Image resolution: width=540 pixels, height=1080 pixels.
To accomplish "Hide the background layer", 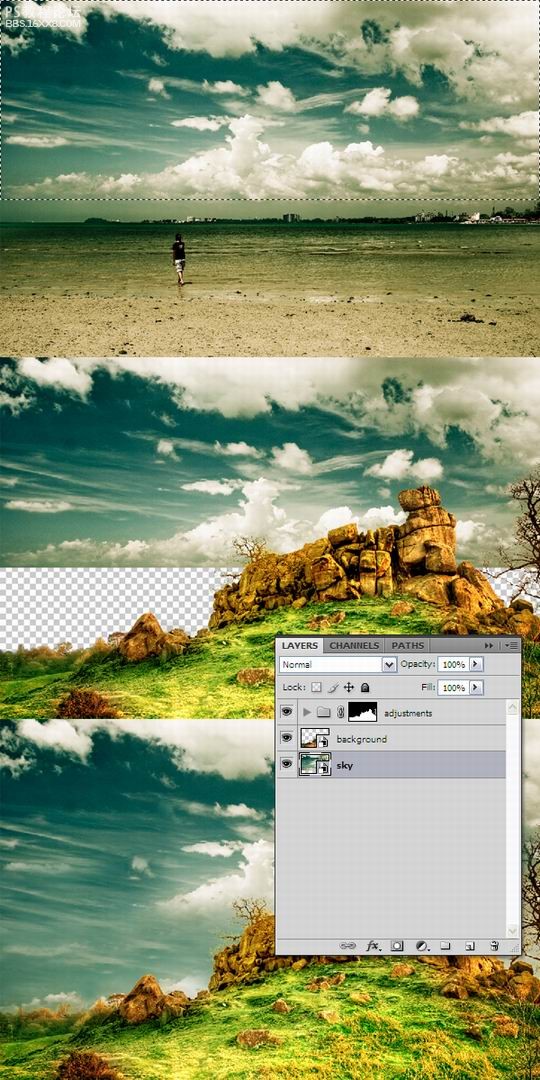I will point(287,738).
